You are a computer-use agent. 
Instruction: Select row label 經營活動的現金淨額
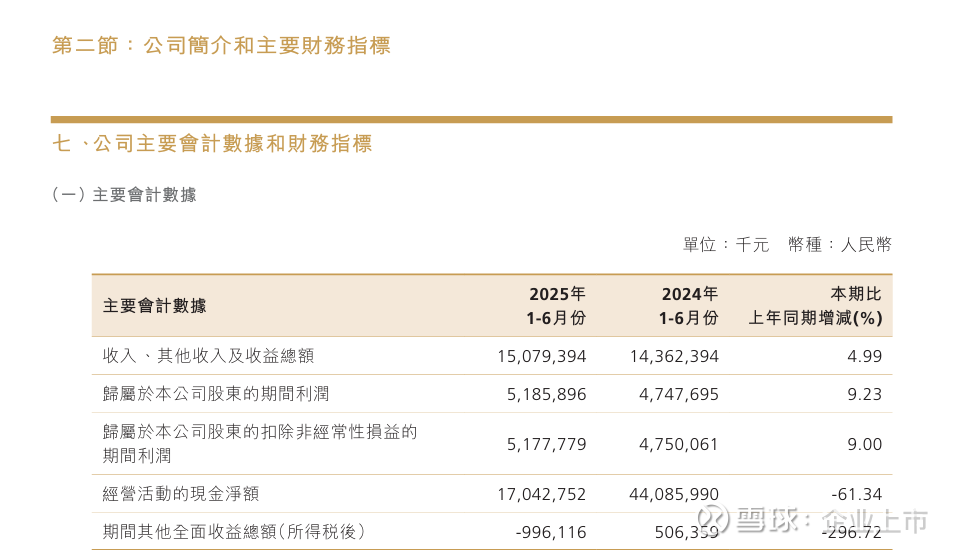181,493
